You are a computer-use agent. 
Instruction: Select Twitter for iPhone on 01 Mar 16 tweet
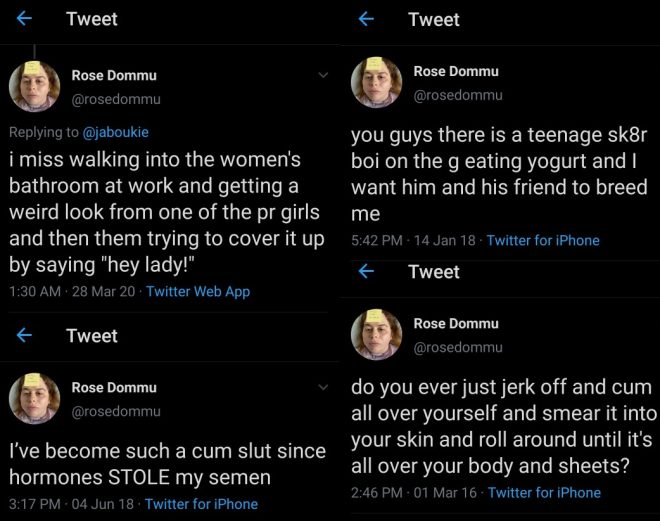point(544,492)
